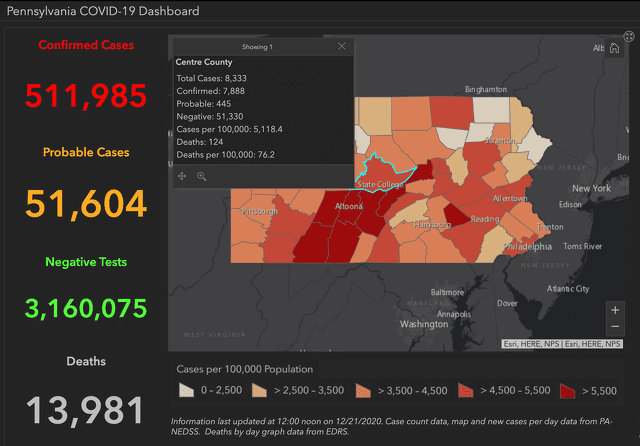Click the pan/move icon in popup
This screenshot has width=640, height=446.
182,176
